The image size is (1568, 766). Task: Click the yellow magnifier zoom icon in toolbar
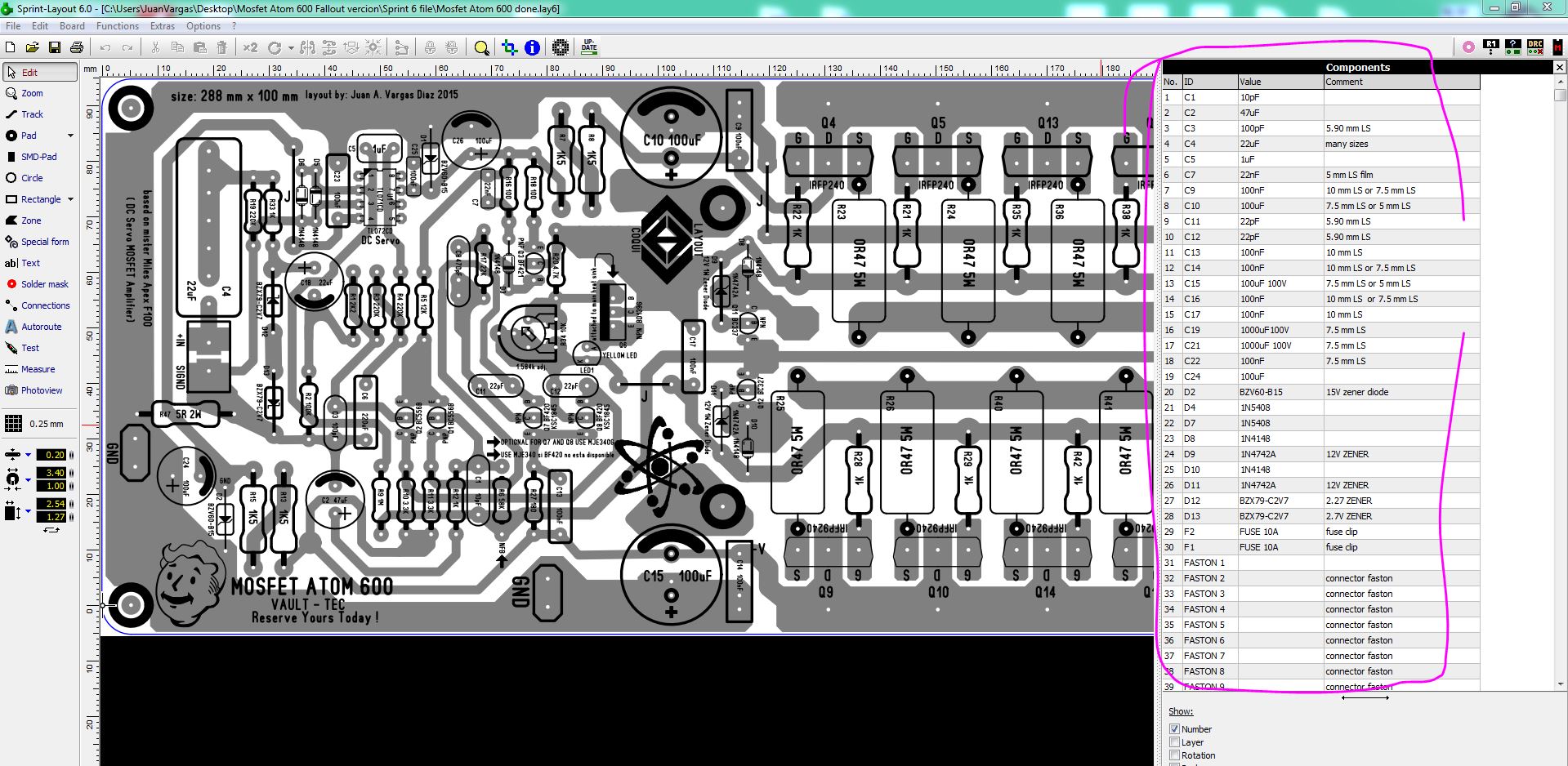(x=481, y=47)
